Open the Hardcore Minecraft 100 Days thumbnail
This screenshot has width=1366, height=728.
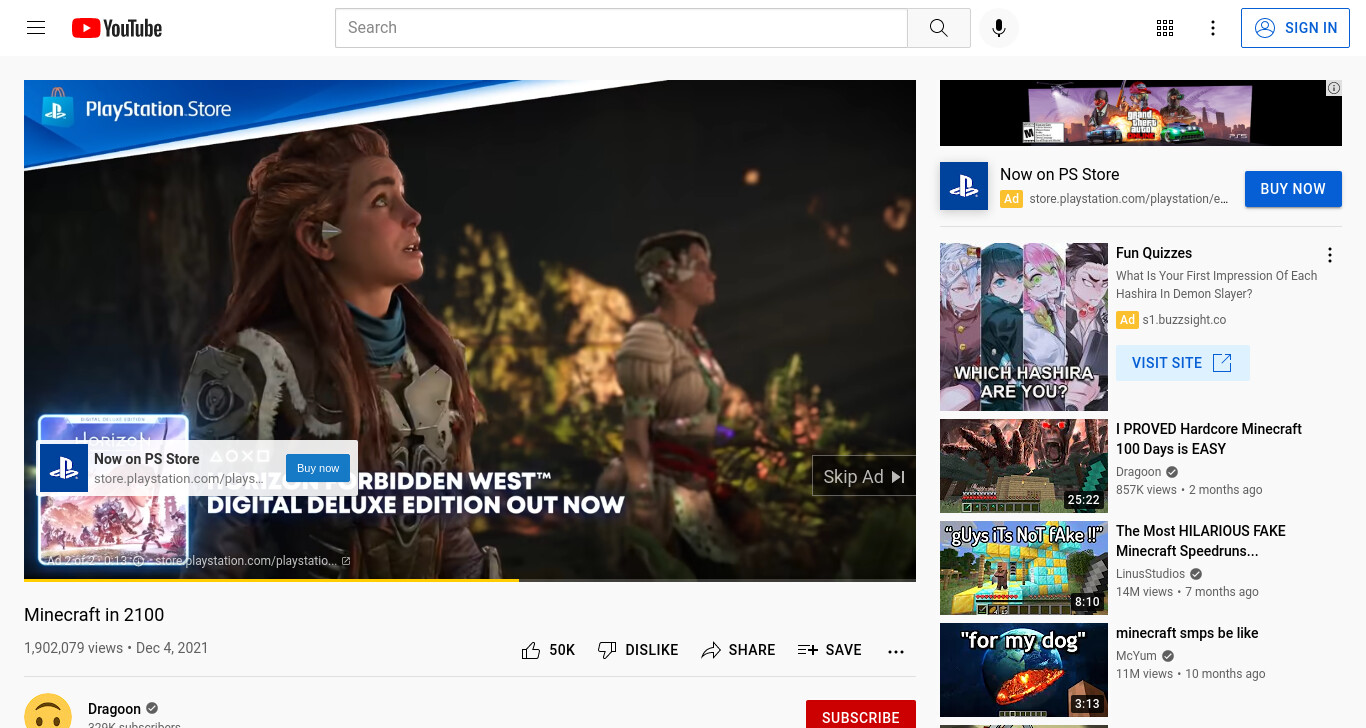coord(1024,466)
